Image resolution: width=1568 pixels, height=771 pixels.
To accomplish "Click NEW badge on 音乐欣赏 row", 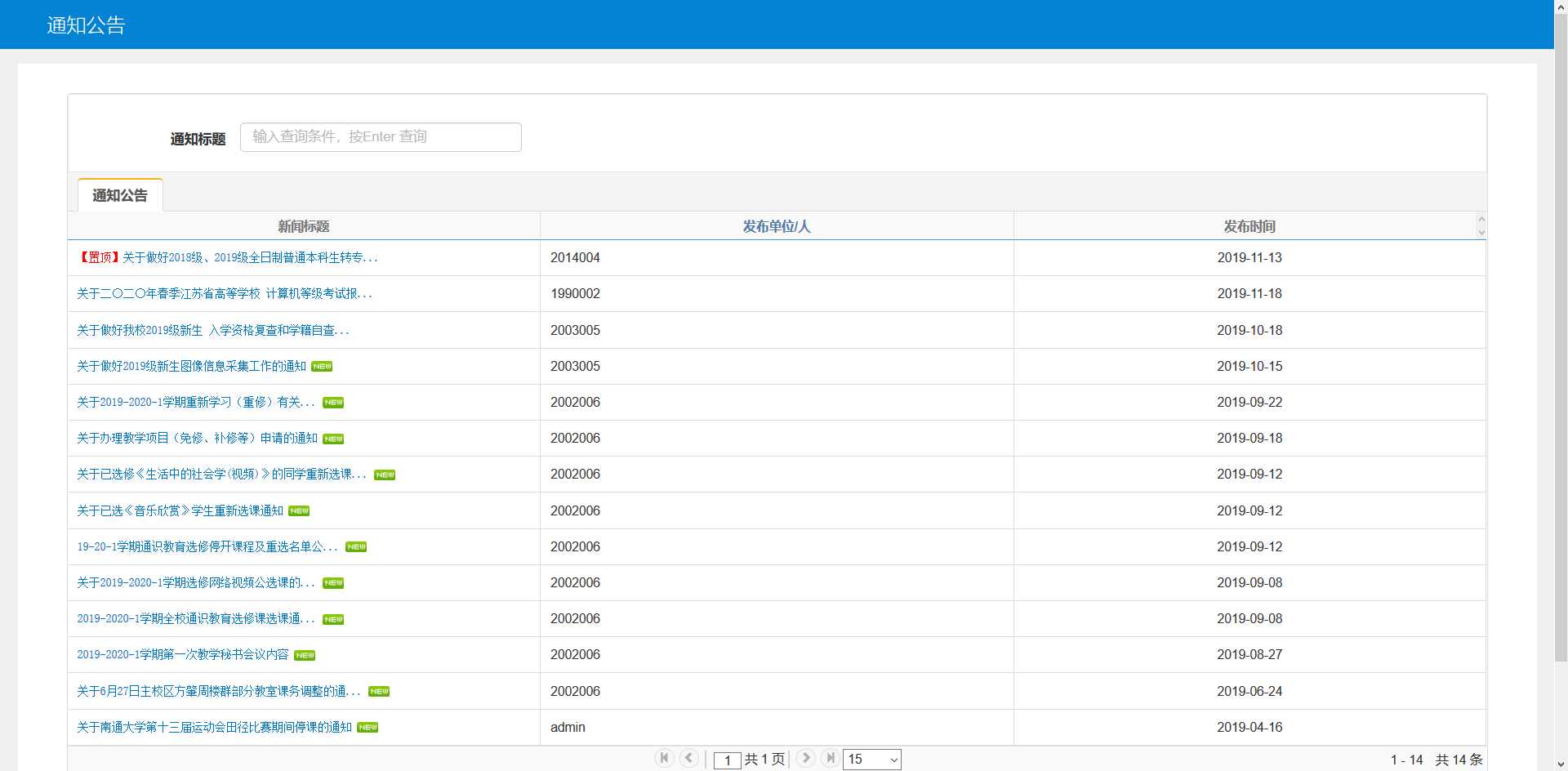I will 299,511.
